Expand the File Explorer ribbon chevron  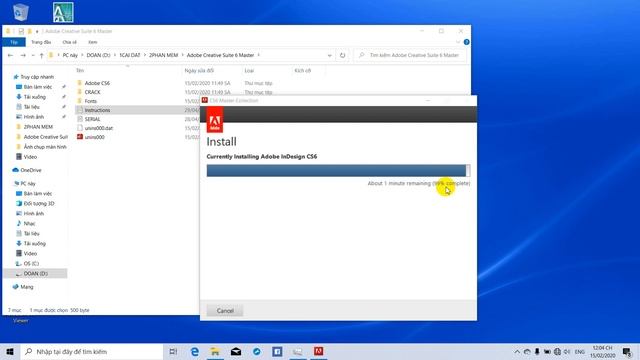tap(458, 42)
